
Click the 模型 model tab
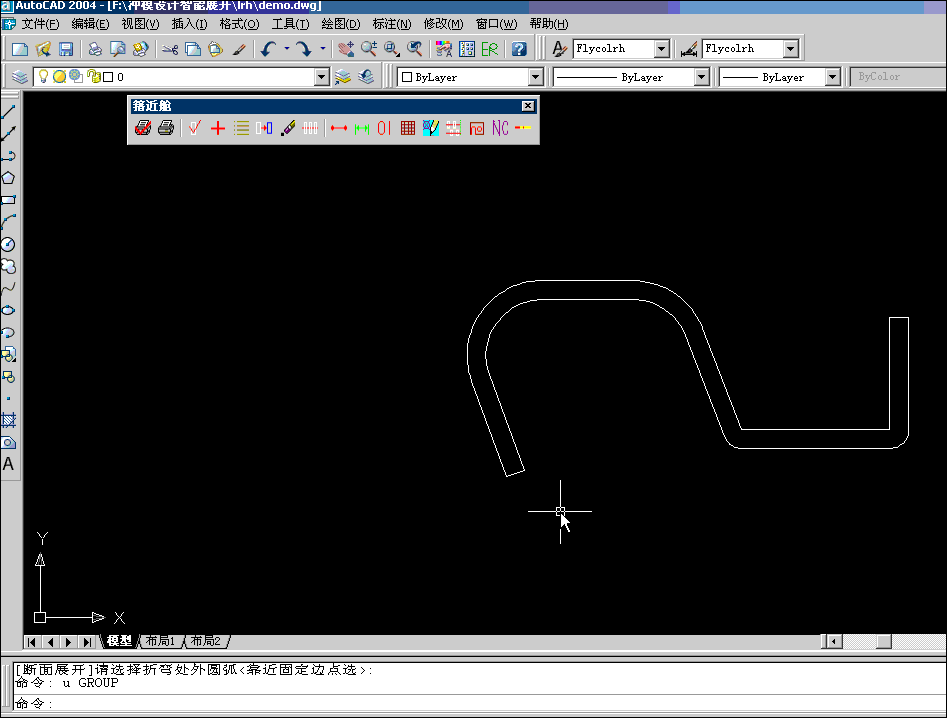point(120,641)
